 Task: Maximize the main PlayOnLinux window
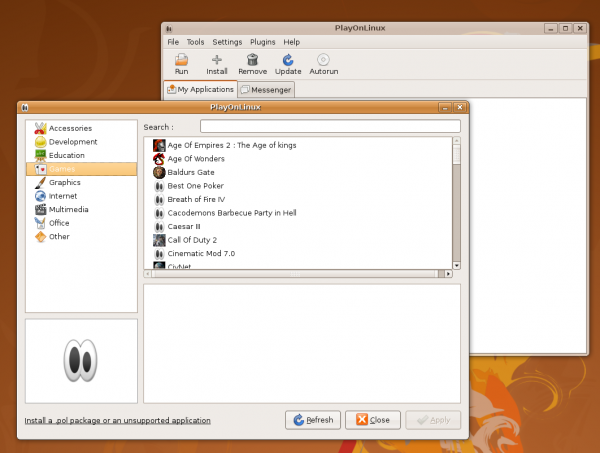(x=565, y=28)
